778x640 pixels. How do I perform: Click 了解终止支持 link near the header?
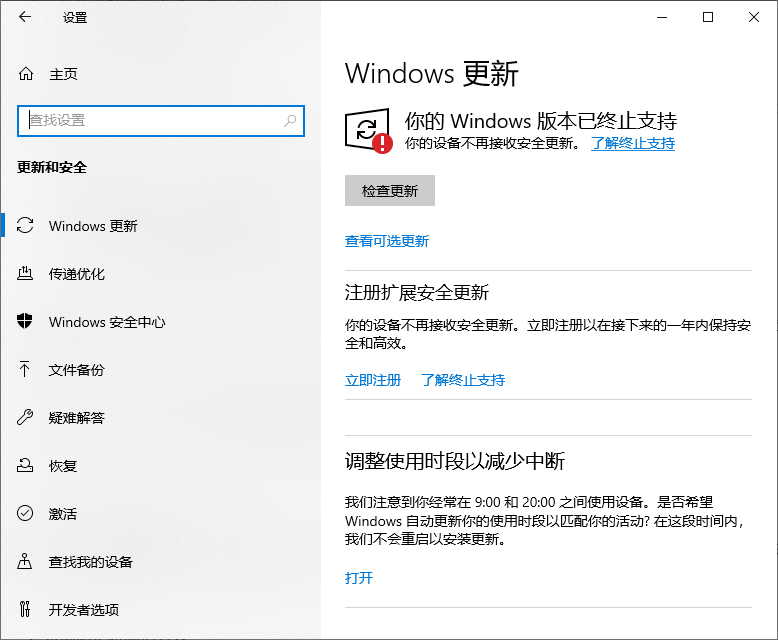click(x=633, y=143)
